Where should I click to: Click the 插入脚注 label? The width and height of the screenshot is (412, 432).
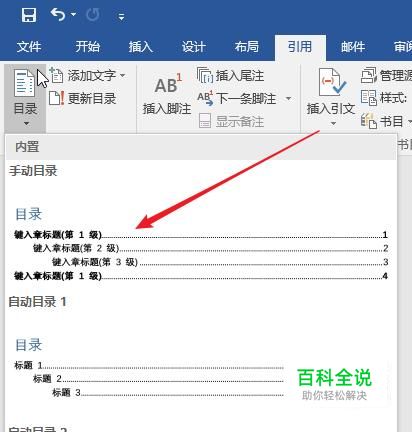click(167, 109)
